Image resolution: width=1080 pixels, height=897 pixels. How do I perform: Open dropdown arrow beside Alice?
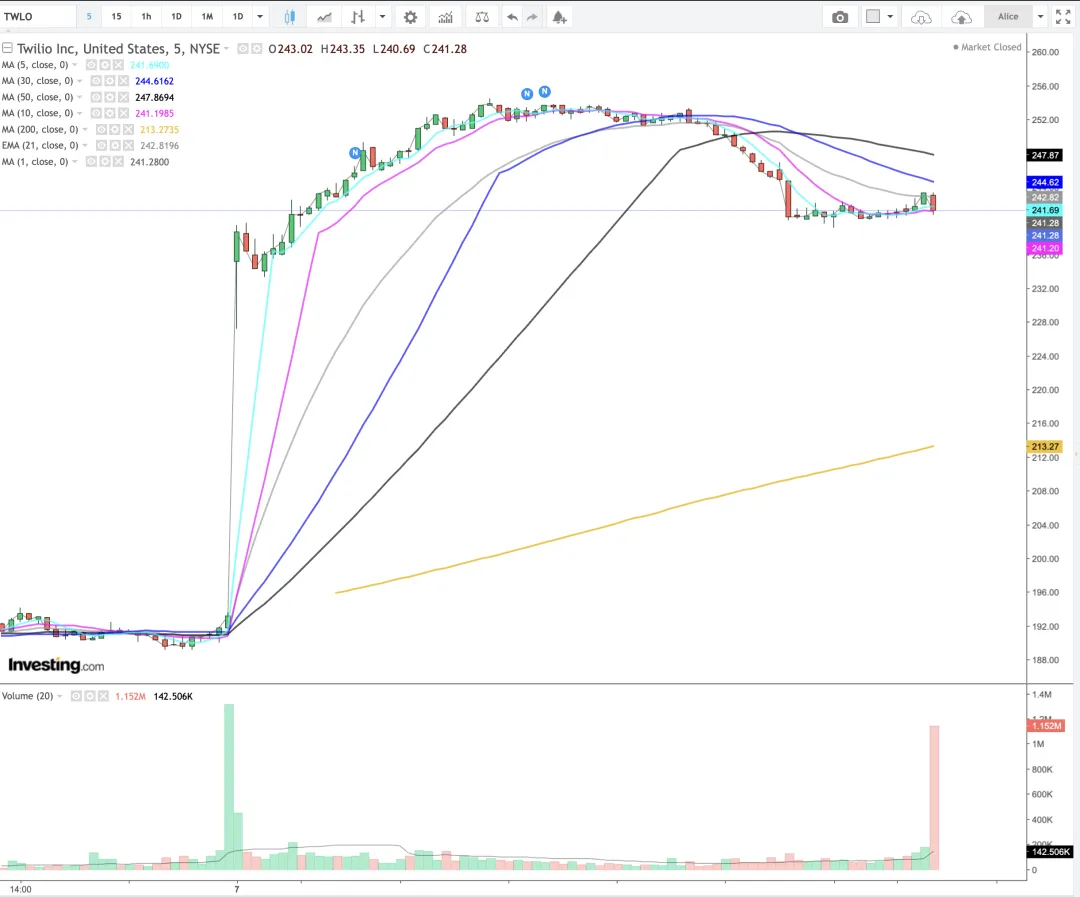(x=1040, y=17)
